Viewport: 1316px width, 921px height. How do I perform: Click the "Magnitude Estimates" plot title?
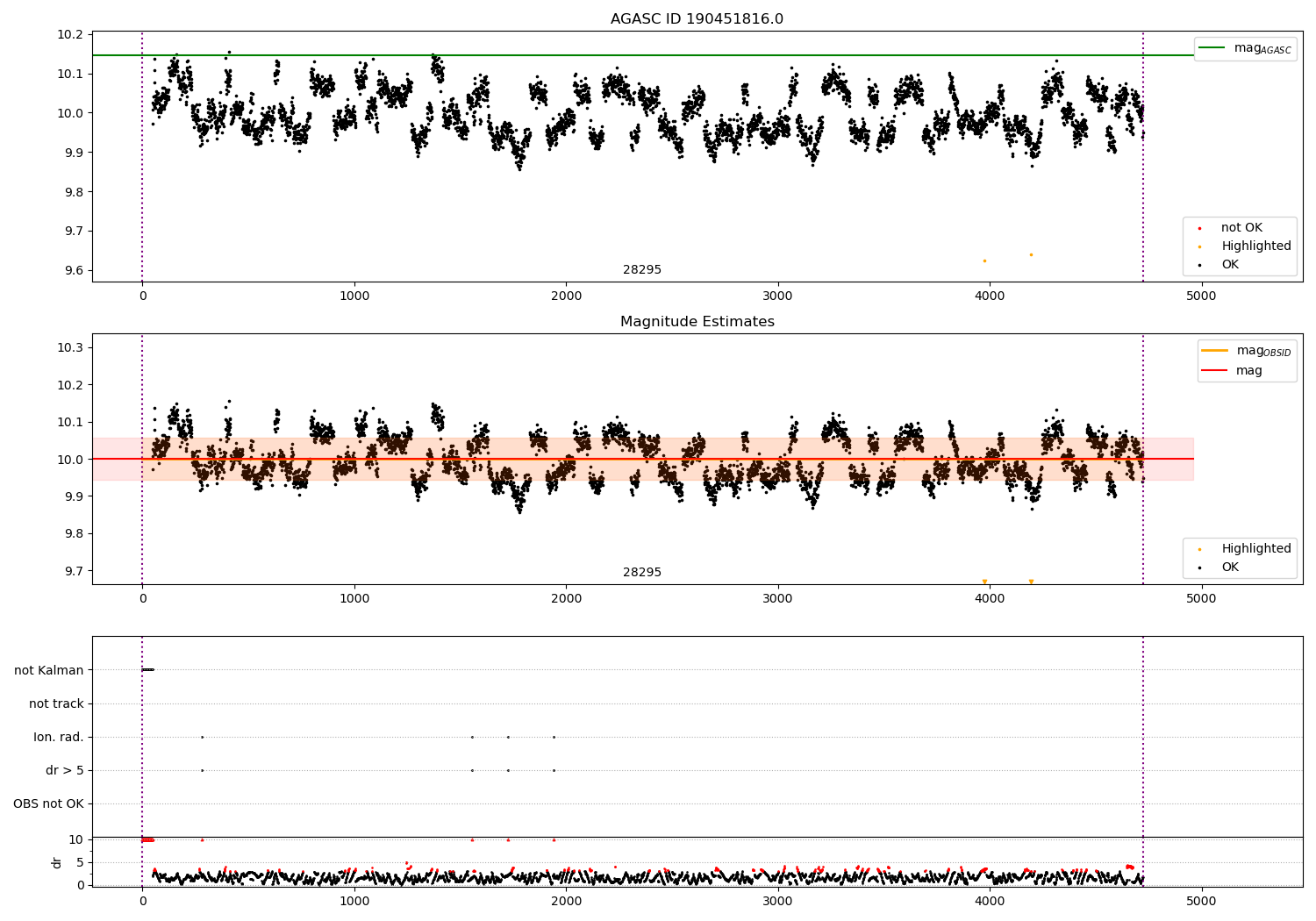pos(697,322)
